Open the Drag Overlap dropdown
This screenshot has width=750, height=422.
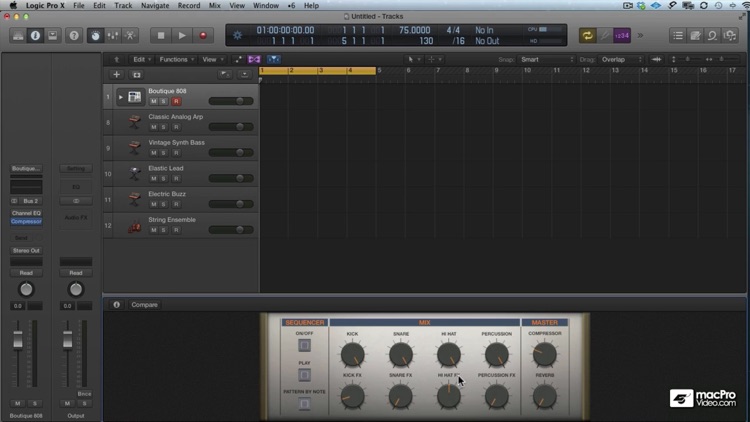point(621,59)
